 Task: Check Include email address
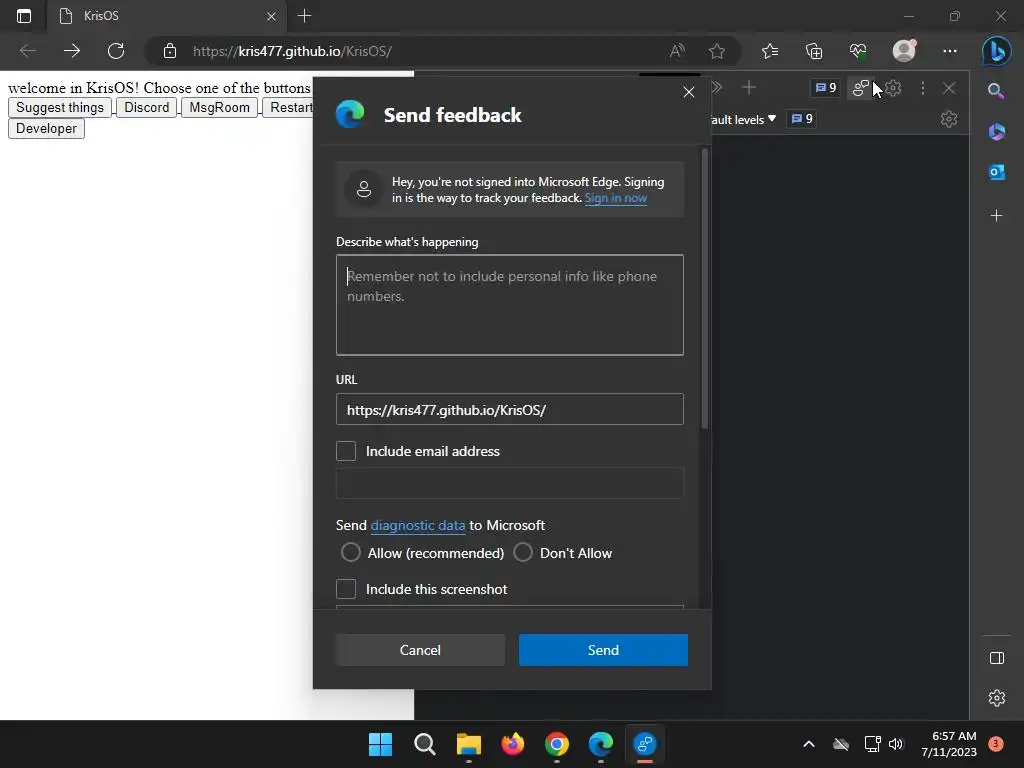[x=346, y=451]
